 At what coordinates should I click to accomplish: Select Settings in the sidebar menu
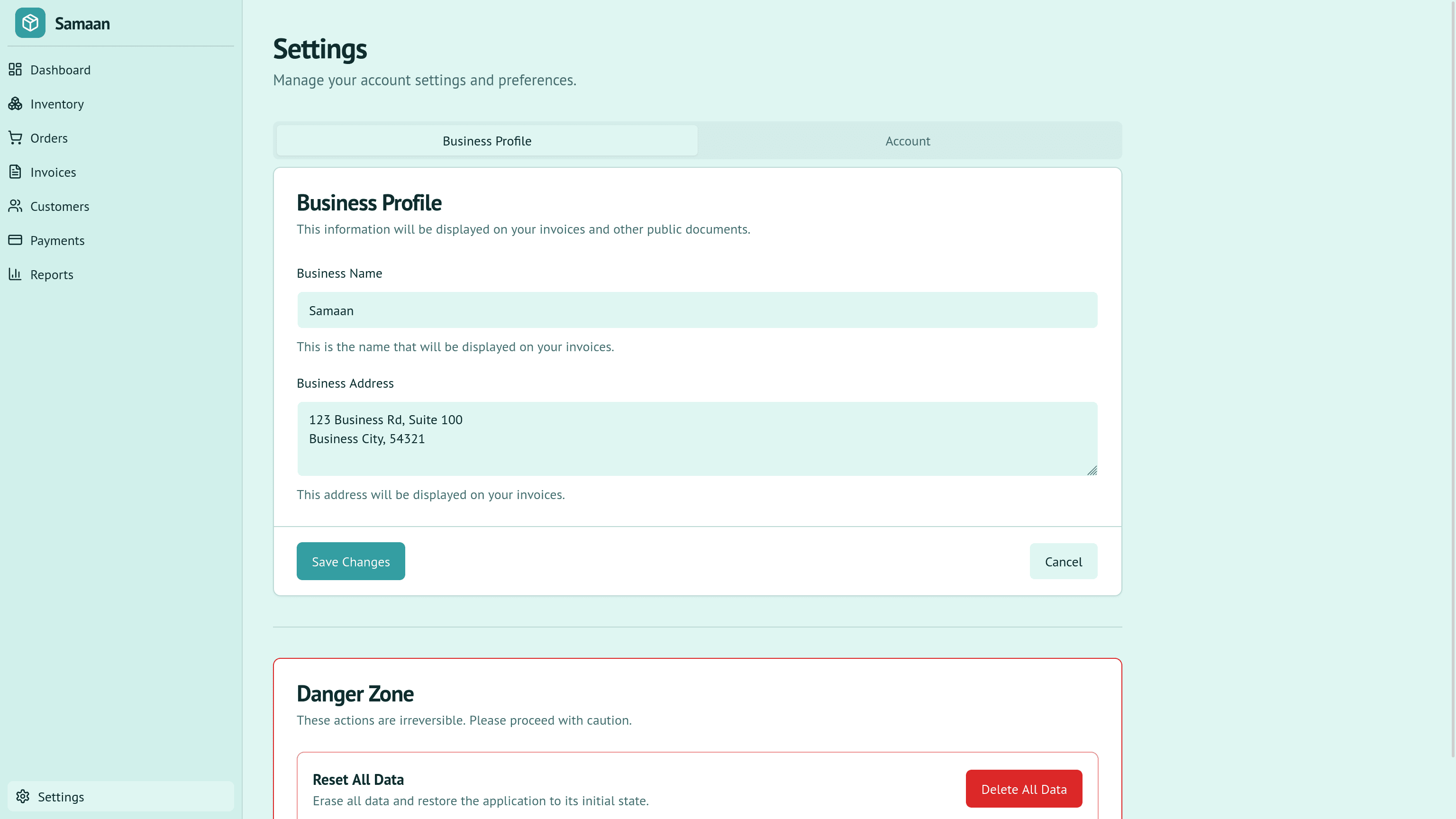point(61,796)
